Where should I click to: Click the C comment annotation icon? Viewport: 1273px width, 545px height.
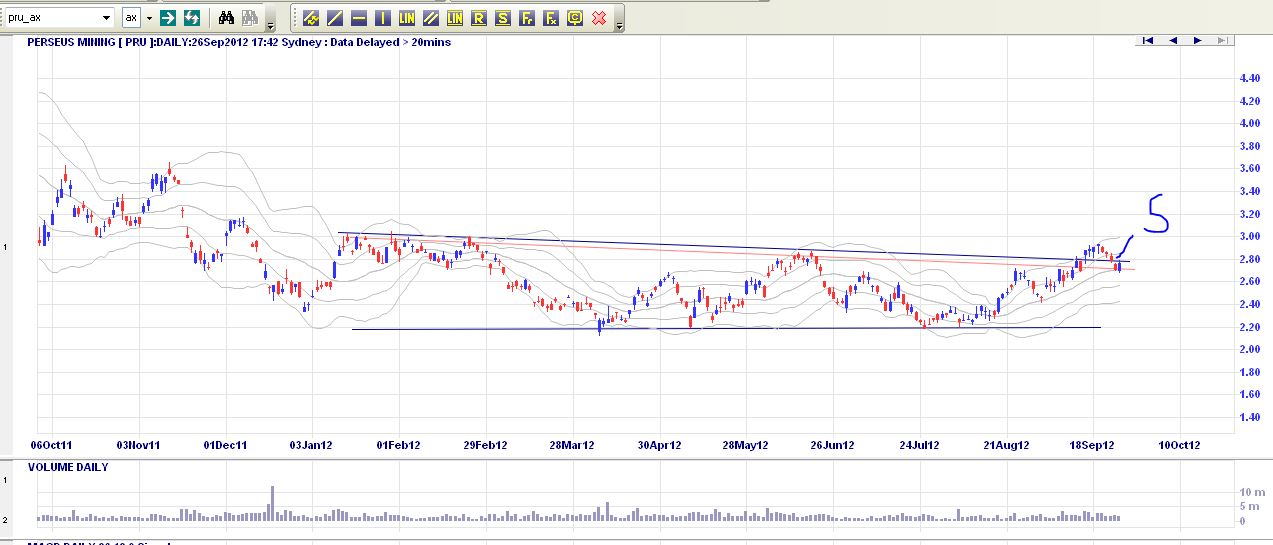(x=575, y=18)
